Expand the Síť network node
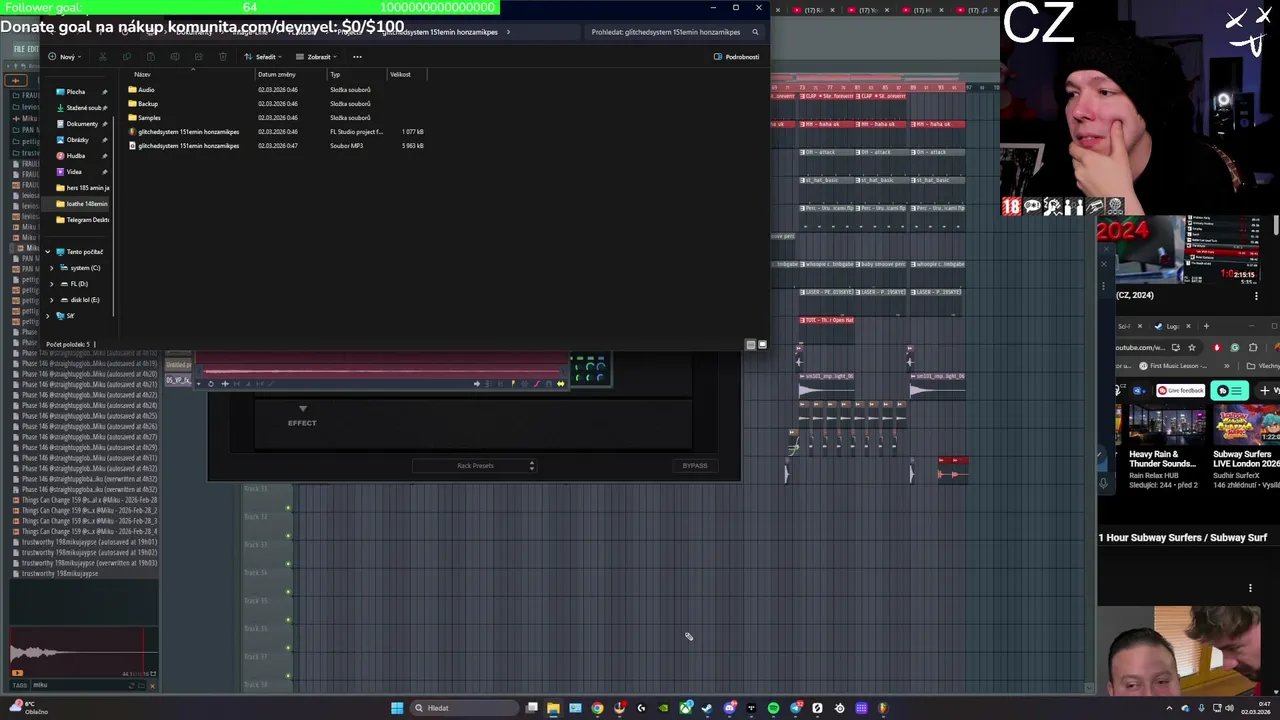Image resolution: width=1280 pixels, height=720 pixels. pyautogui.click(x=47, y=316)
